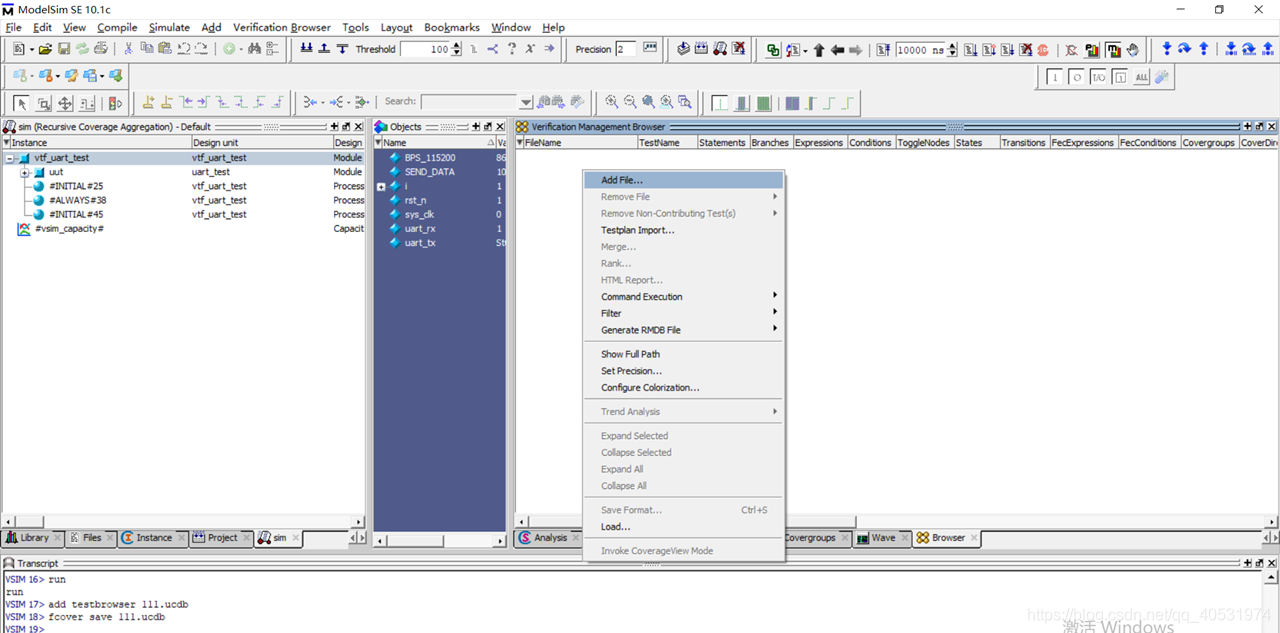The height and width of the screenshot is (633, 1280).
Task: Increase the run length stepper value
Action: 952,45
